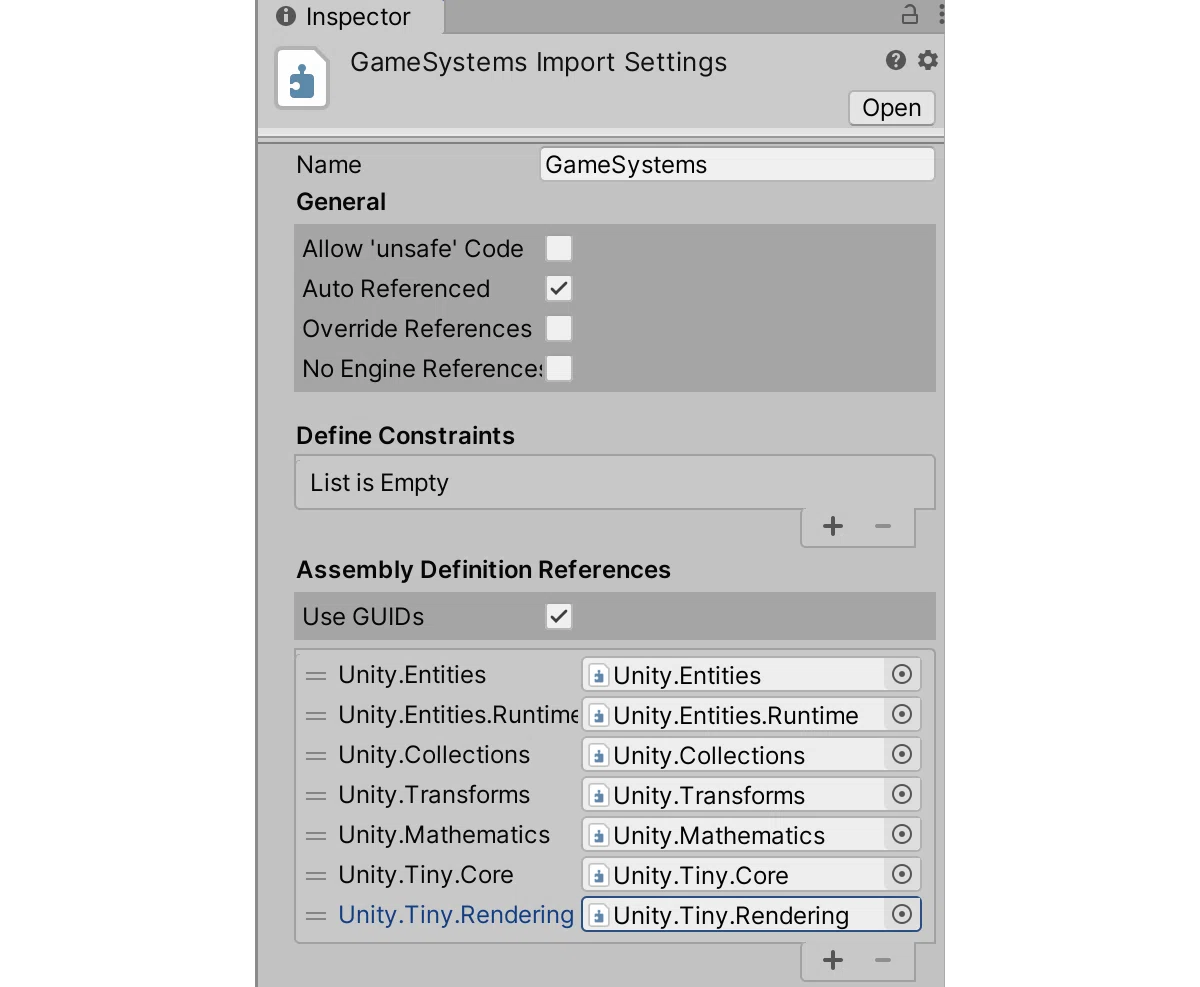Click object picker for Unity.Entities.Runtime field
The height and width of the screenshot is (987, 1200).
click(x=902, y=715)
